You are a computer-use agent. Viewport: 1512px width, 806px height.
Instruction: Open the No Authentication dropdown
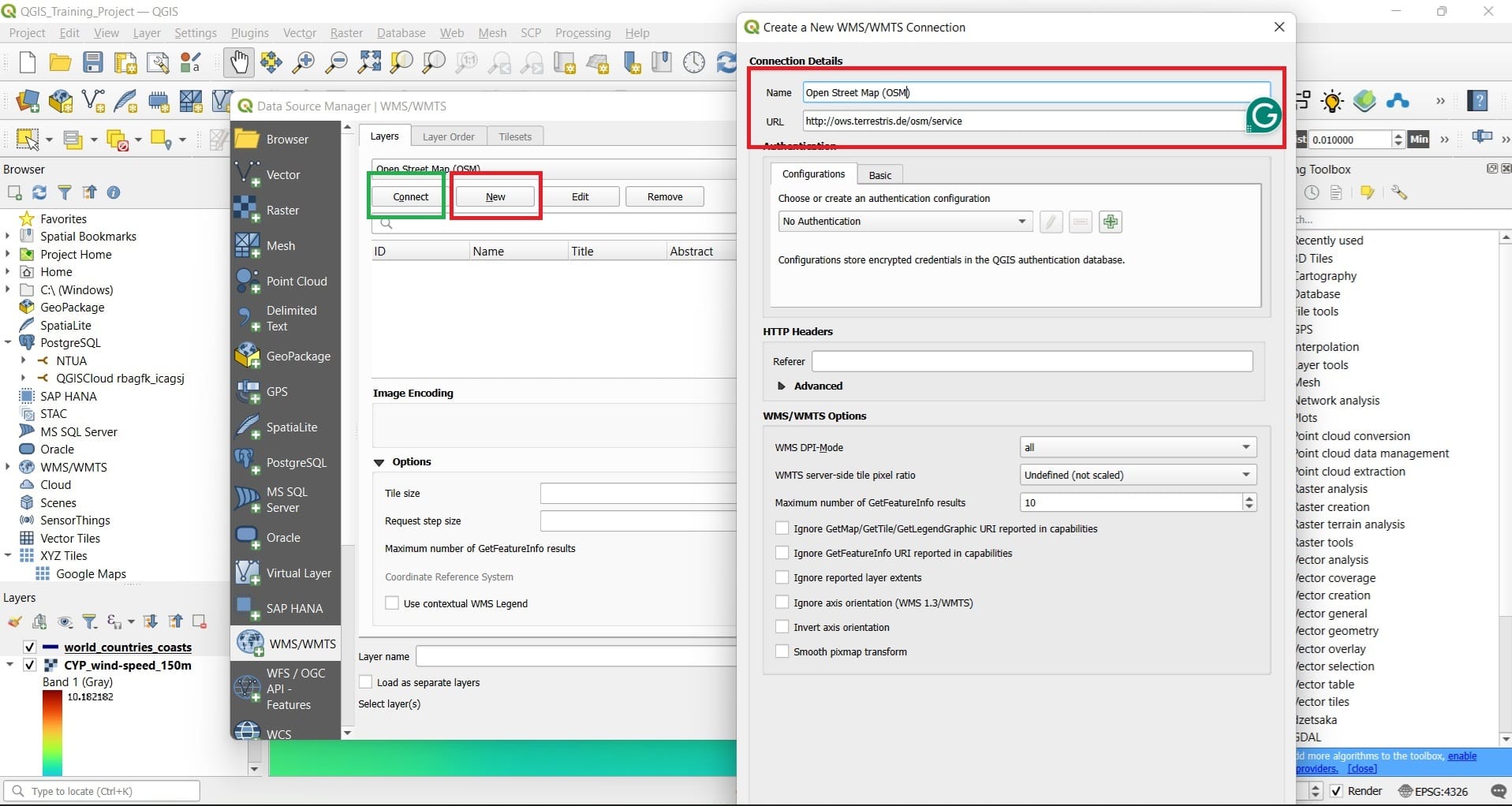coord(905,222)
